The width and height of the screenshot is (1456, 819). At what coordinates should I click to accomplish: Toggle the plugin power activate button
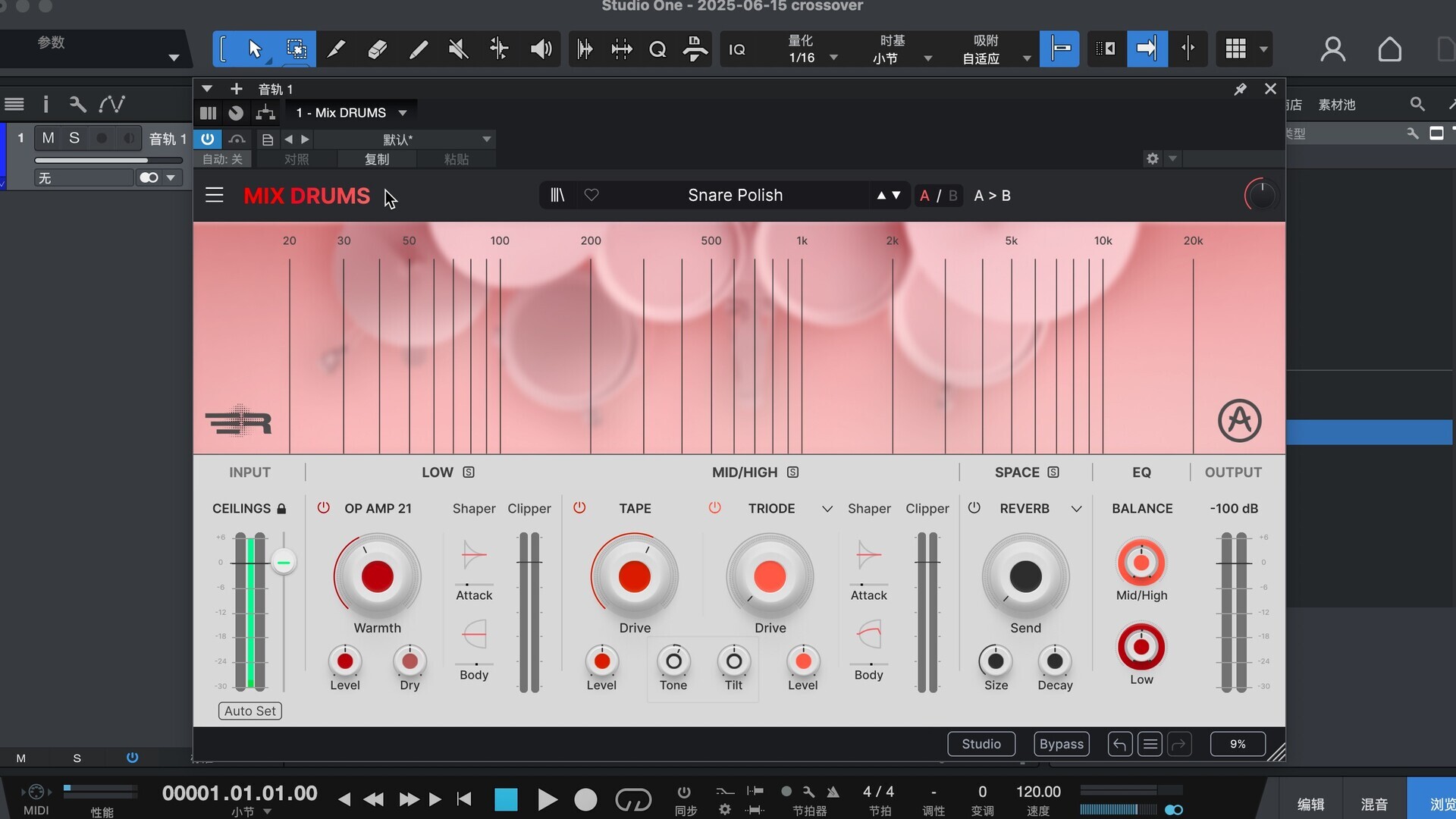click(207, 139)
